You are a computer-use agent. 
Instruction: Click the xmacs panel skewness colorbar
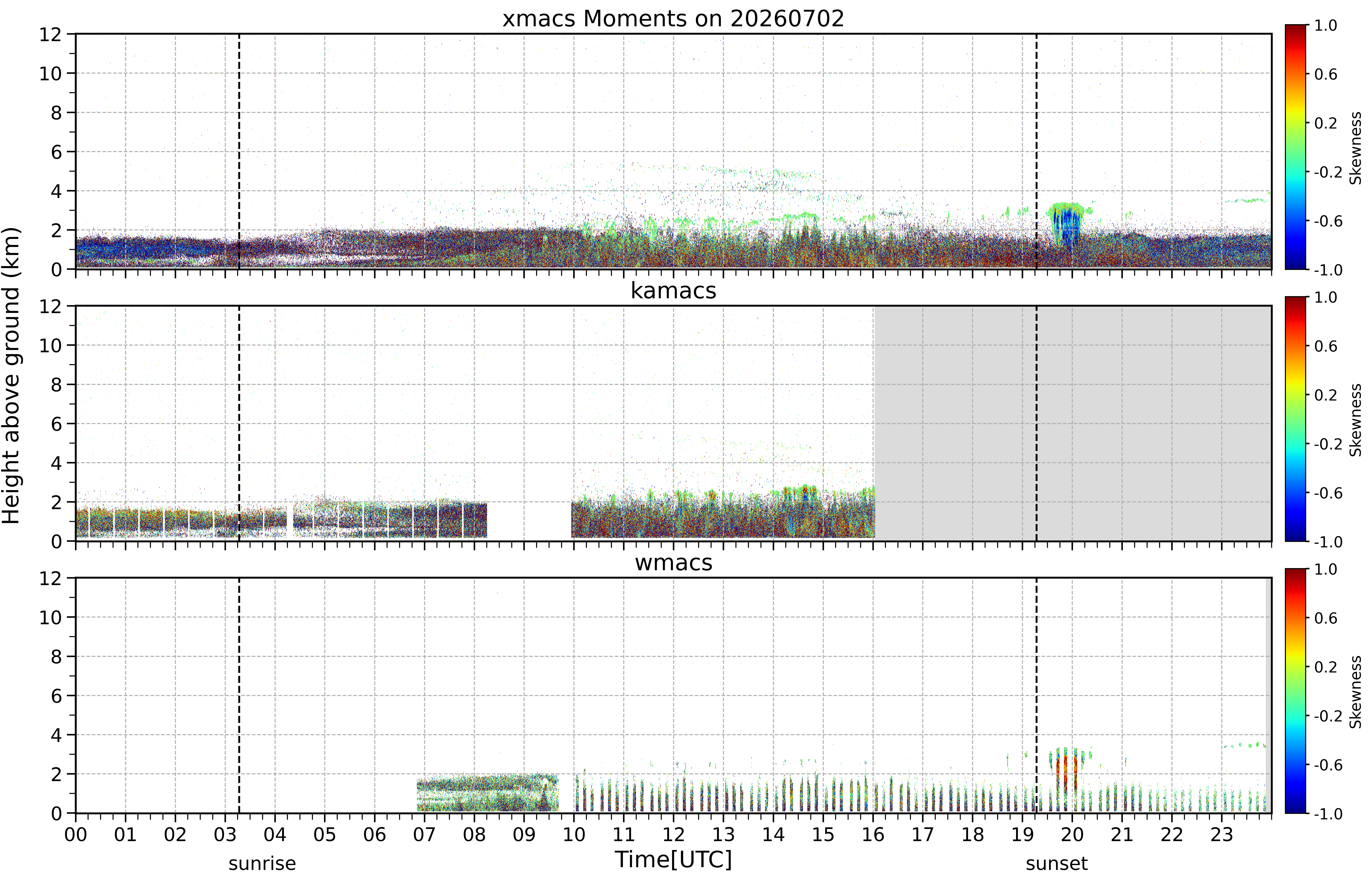tap(1295, 147)
